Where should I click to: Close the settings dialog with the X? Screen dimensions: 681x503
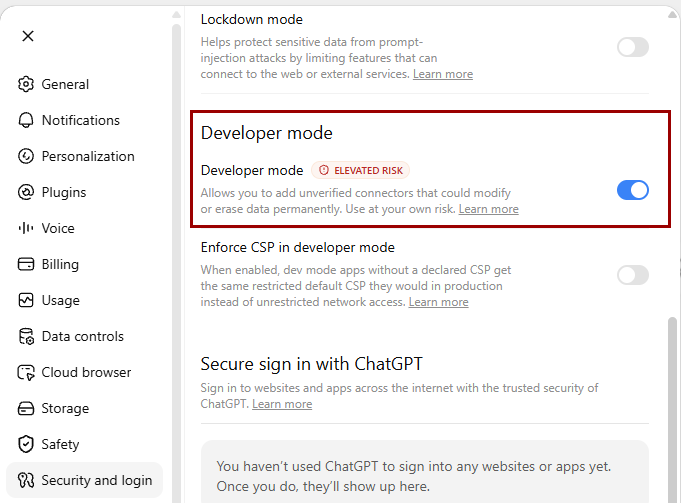[x=28, y=36]
